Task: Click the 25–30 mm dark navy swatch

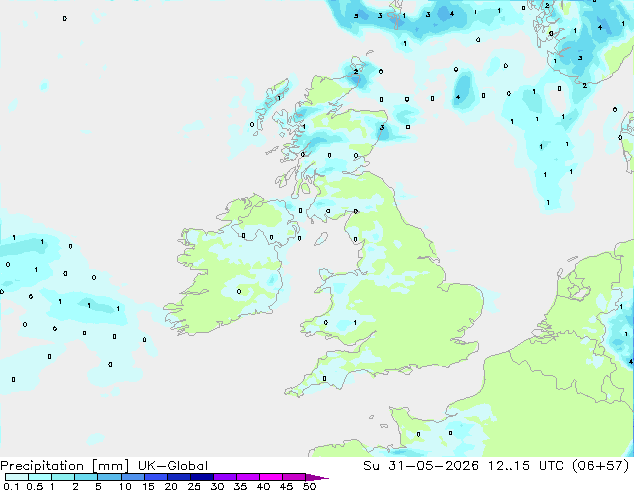Action: tap(202, 477)
